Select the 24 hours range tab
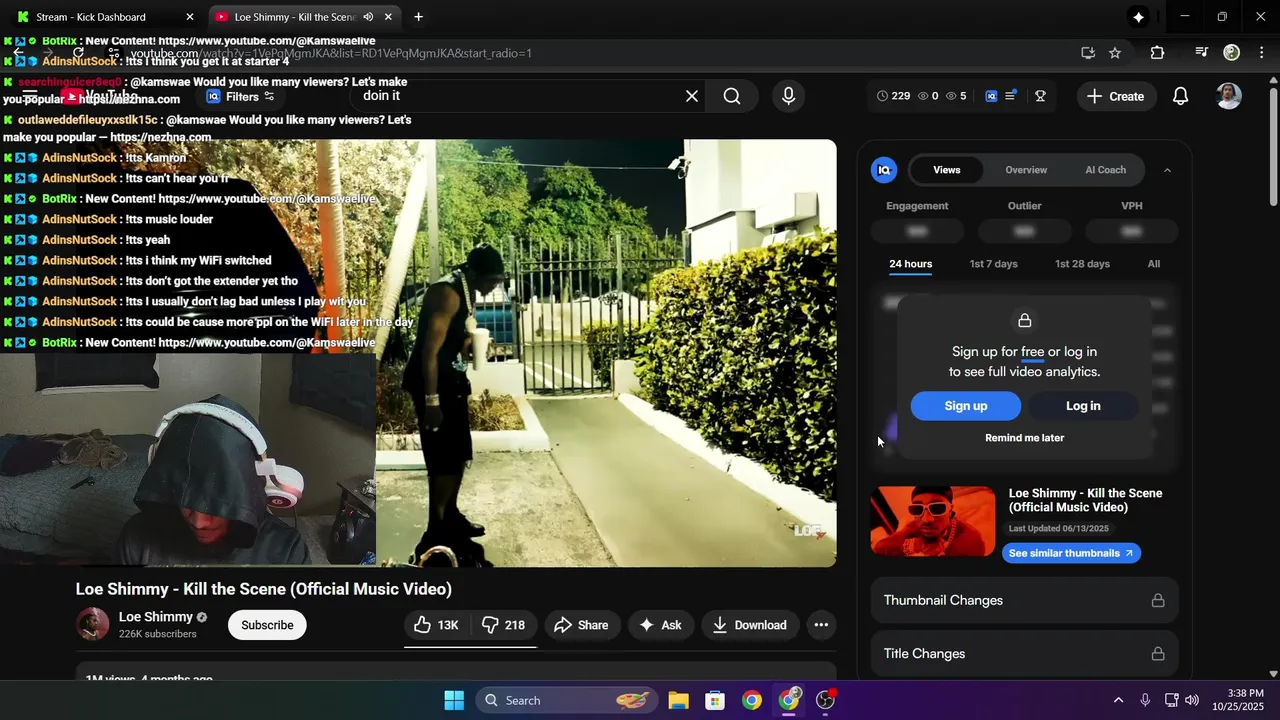Image resolution: width=1280 pixels, height=720 pixels. pos(911,264)
